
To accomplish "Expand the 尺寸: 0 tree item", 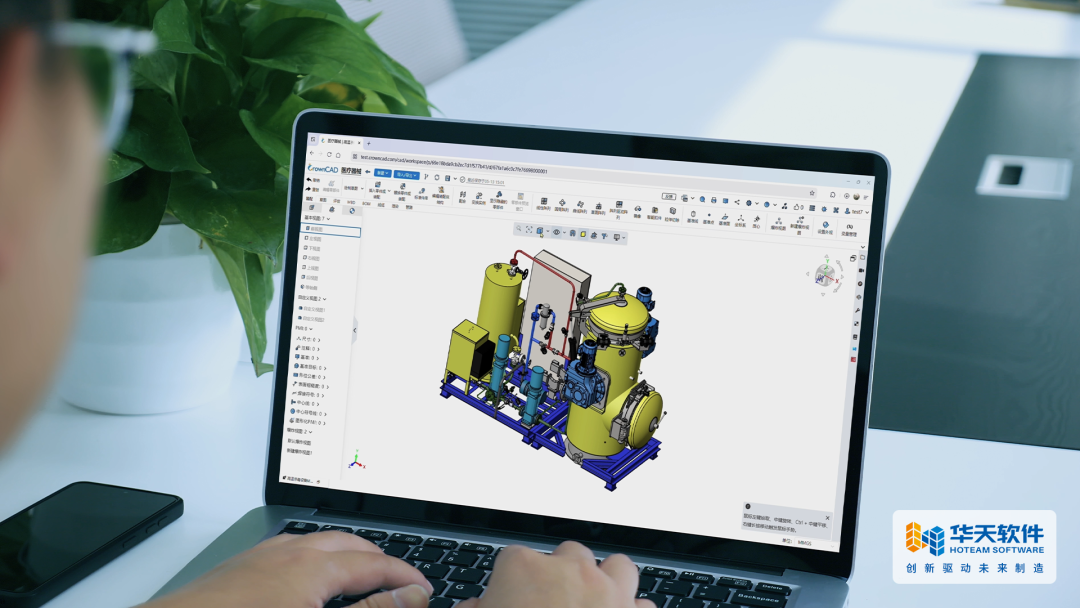I will (319, 339).
